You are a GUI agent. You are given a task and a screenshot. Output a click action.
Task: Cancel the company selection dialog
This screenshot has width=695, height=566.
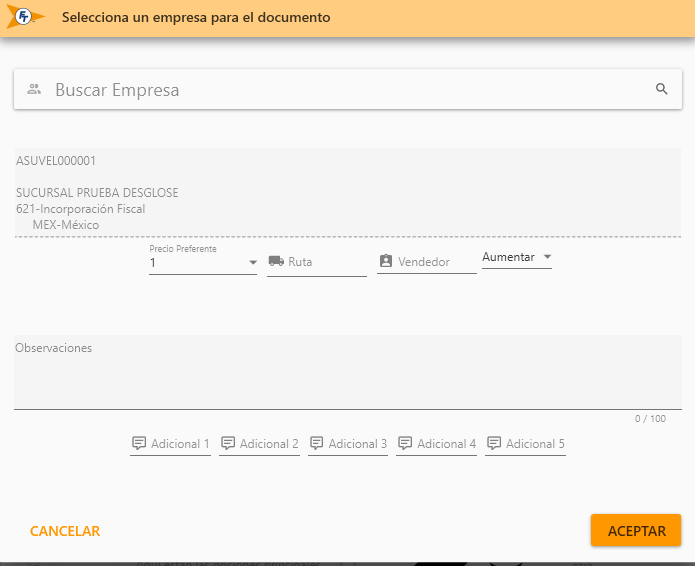[65, 531]
